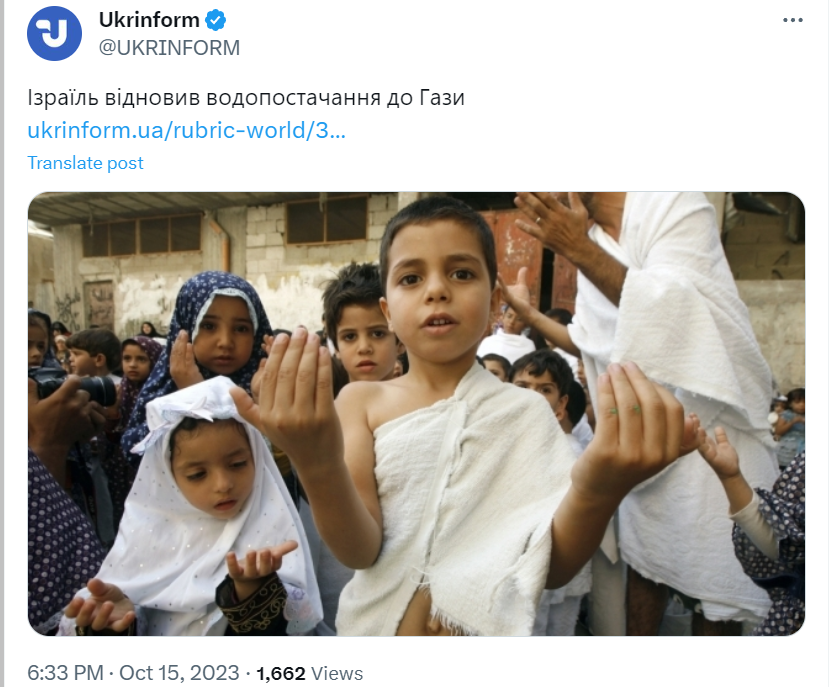Click the blue verified badge
The image size is (830, 687).
point(215,21)
